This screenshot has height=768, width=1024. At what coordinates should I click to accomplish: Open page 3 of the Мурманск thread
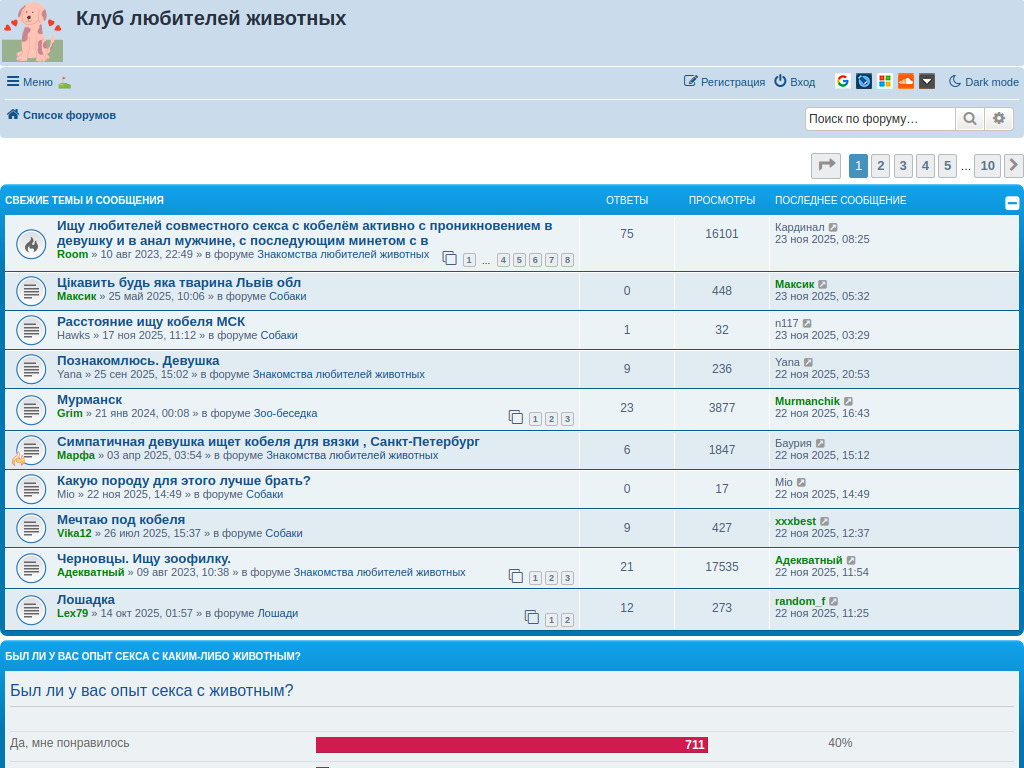pos(567,419)
